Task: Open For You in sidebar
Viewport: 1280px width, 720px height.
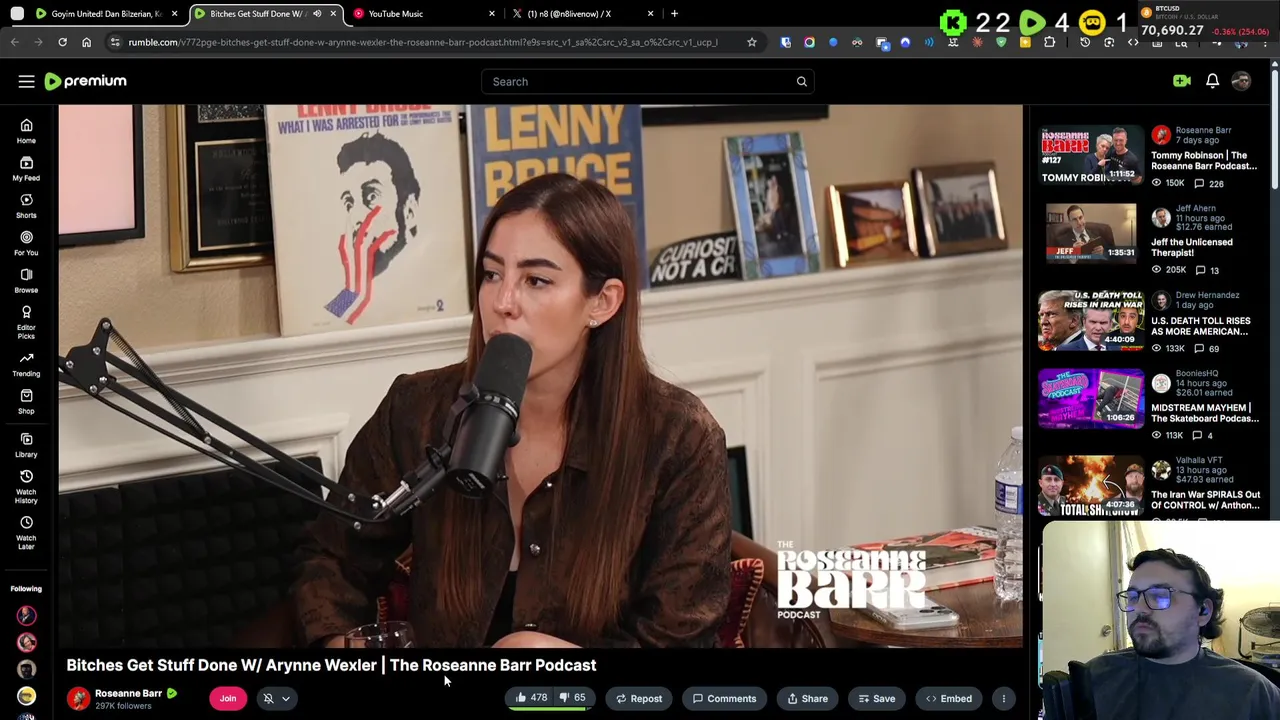Action: [26, 243]
